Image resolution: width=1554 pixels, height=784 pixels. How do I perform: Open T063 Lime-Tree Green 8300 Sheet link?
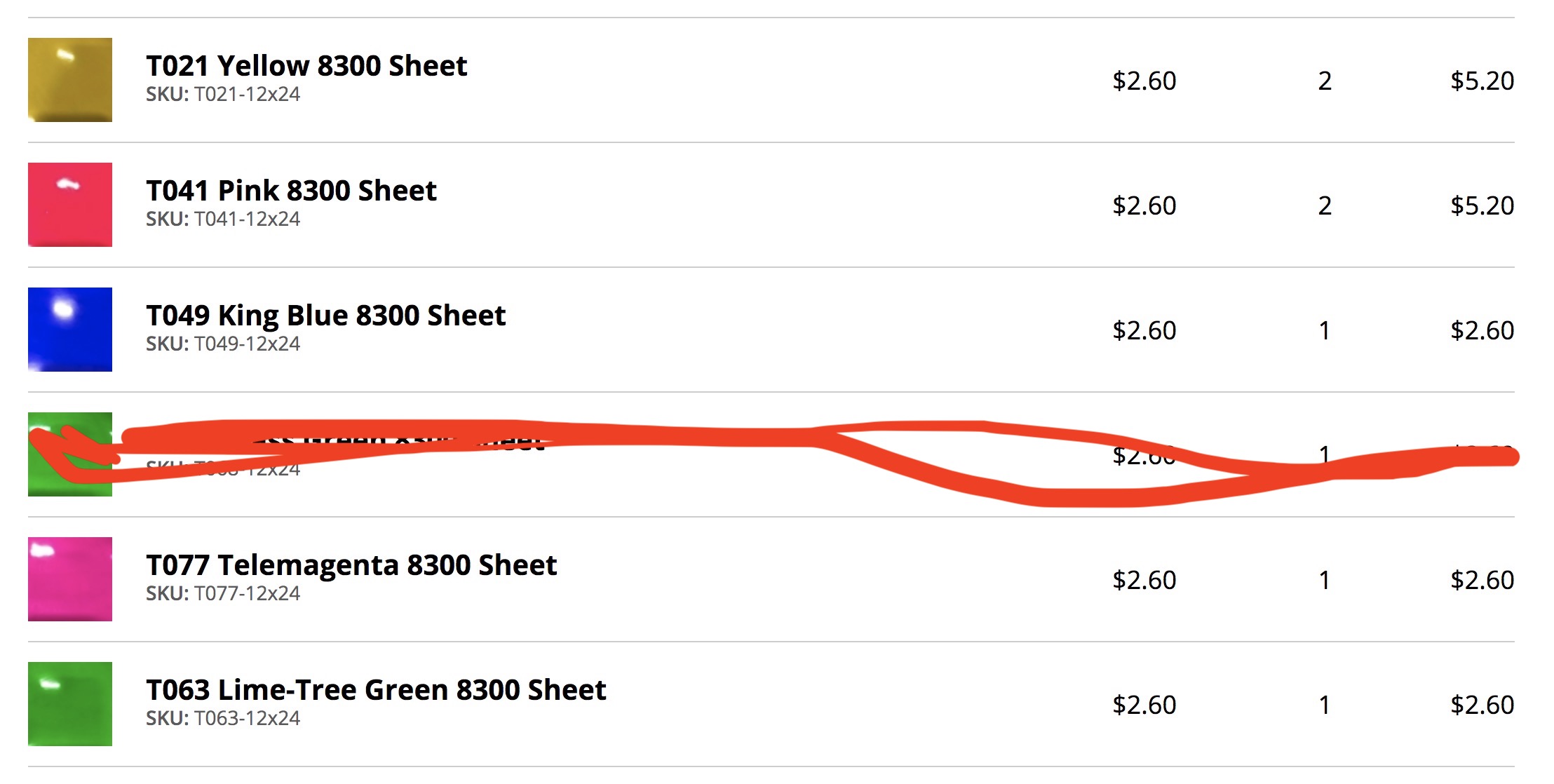coord(376,690)
